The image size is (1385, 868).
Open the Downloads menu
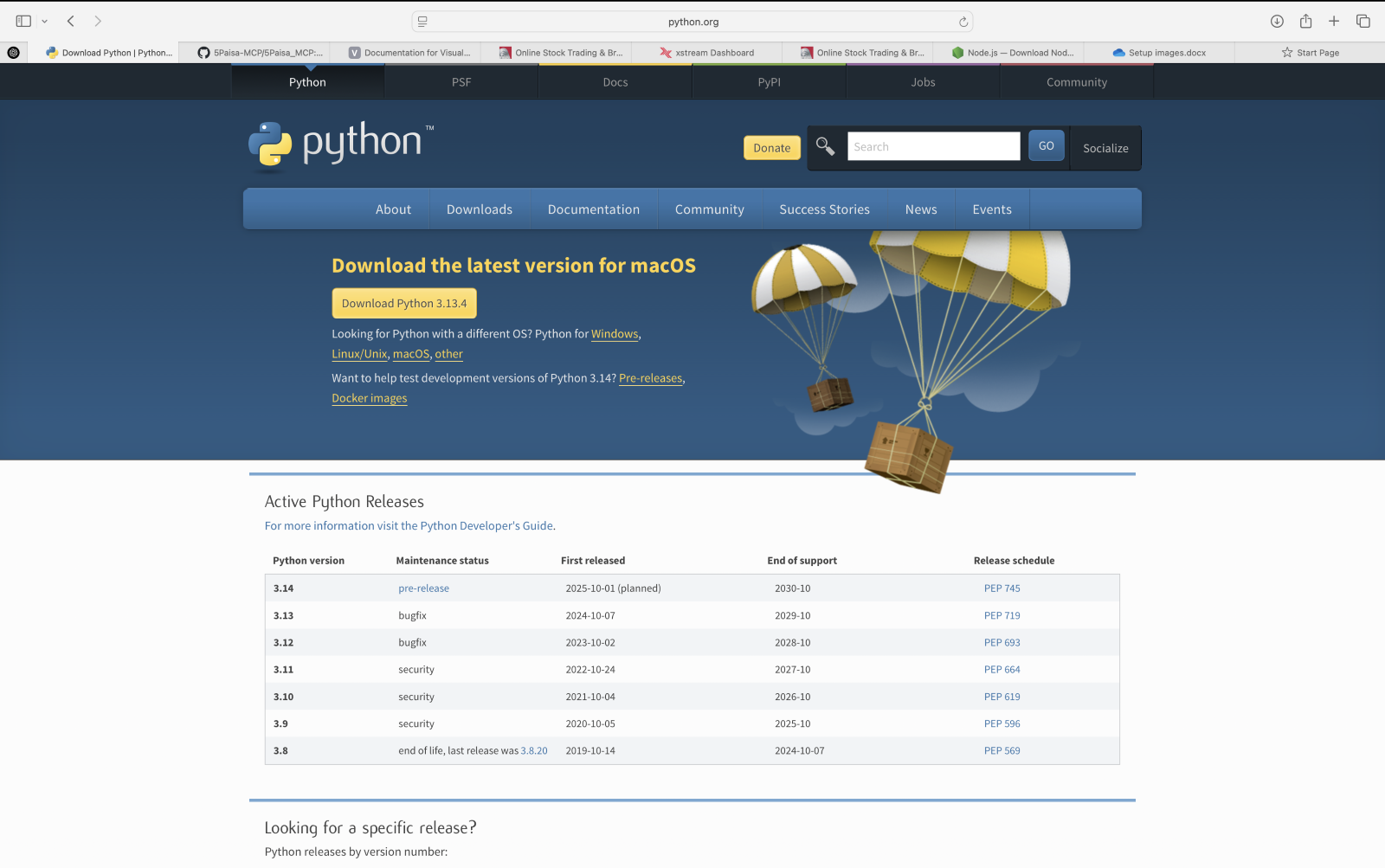point(480,209)
